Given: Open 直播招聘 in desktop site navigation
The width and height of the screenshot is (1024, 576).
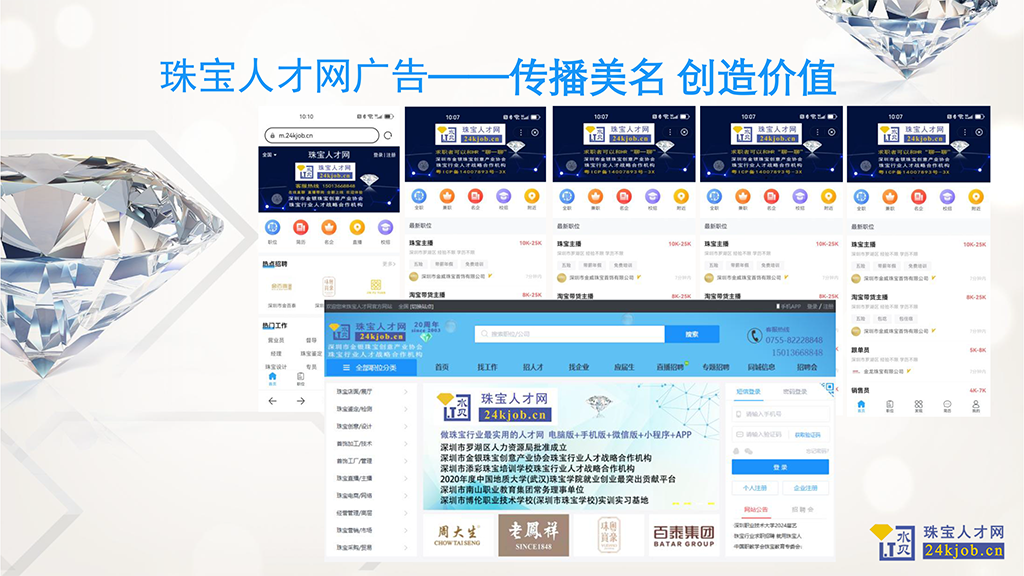Looking at the screenshot, I should (x=670, y=367).
